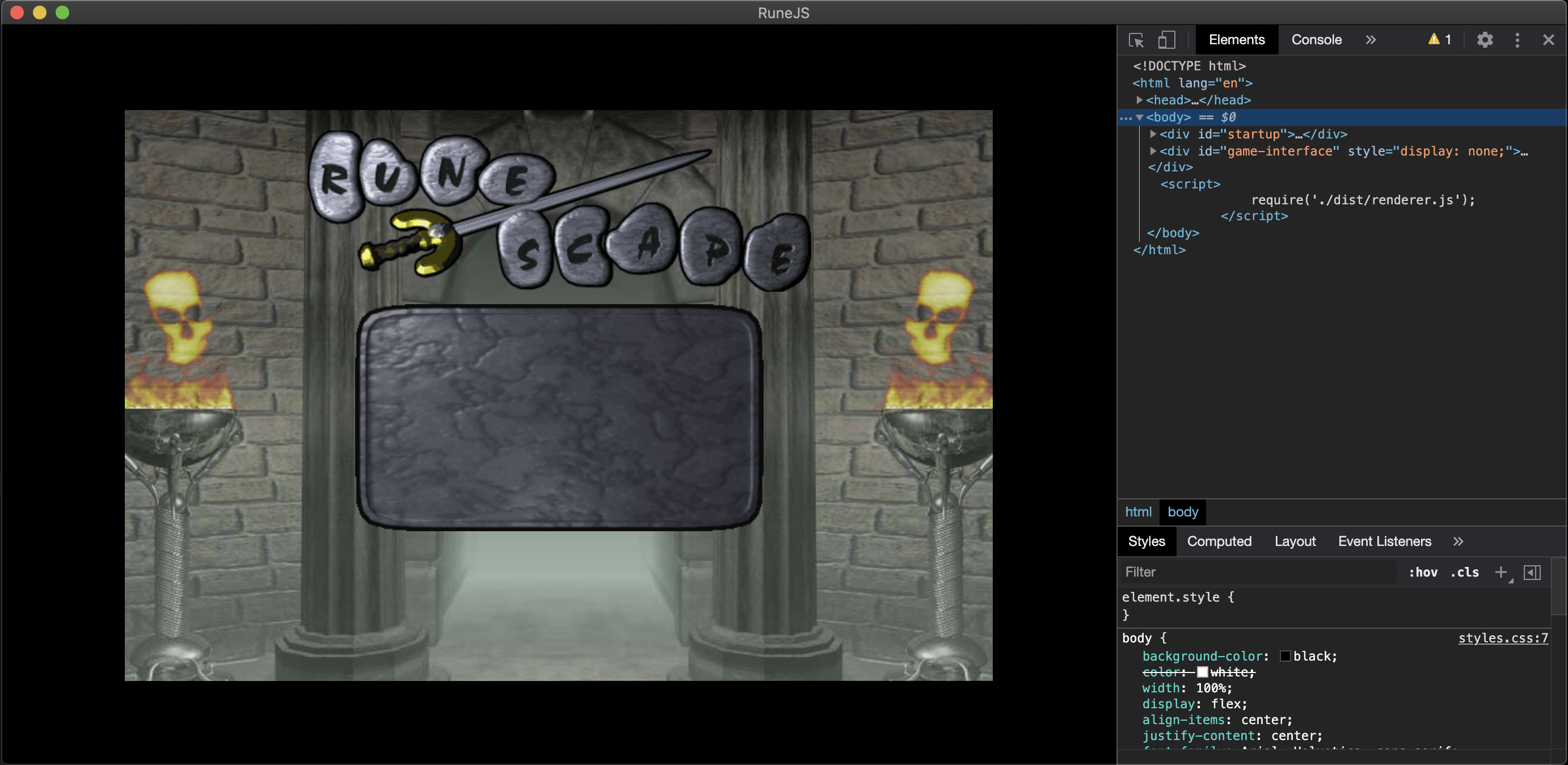The image size is (1568, 765).
Task: Switch to the Console tab
Action: [1316, 40]
